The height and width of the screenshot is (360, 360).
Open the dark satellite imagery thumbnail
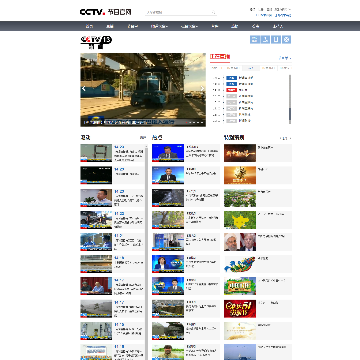168,198
